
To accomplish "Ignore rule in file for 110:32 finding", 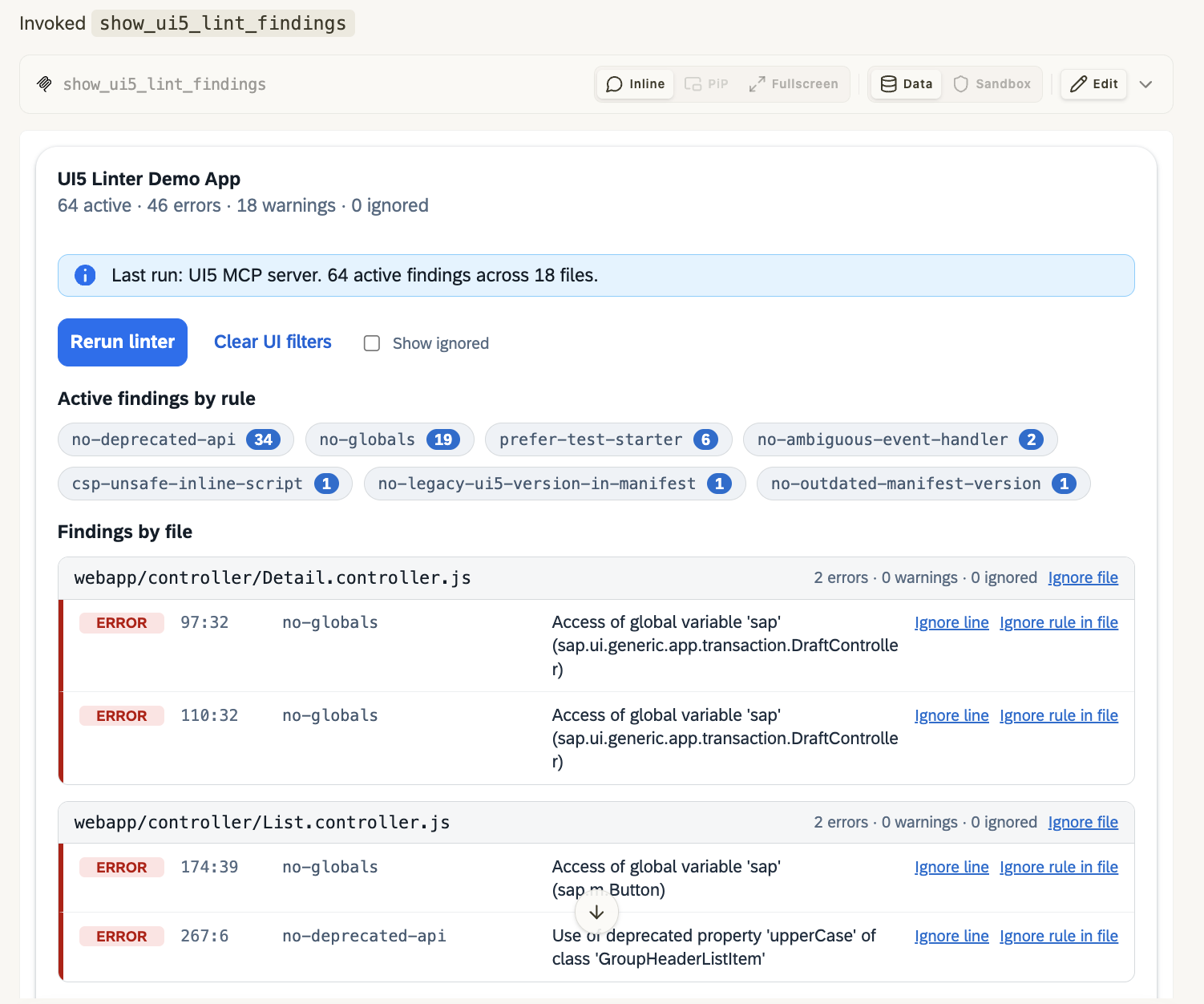I will 1059,715.
